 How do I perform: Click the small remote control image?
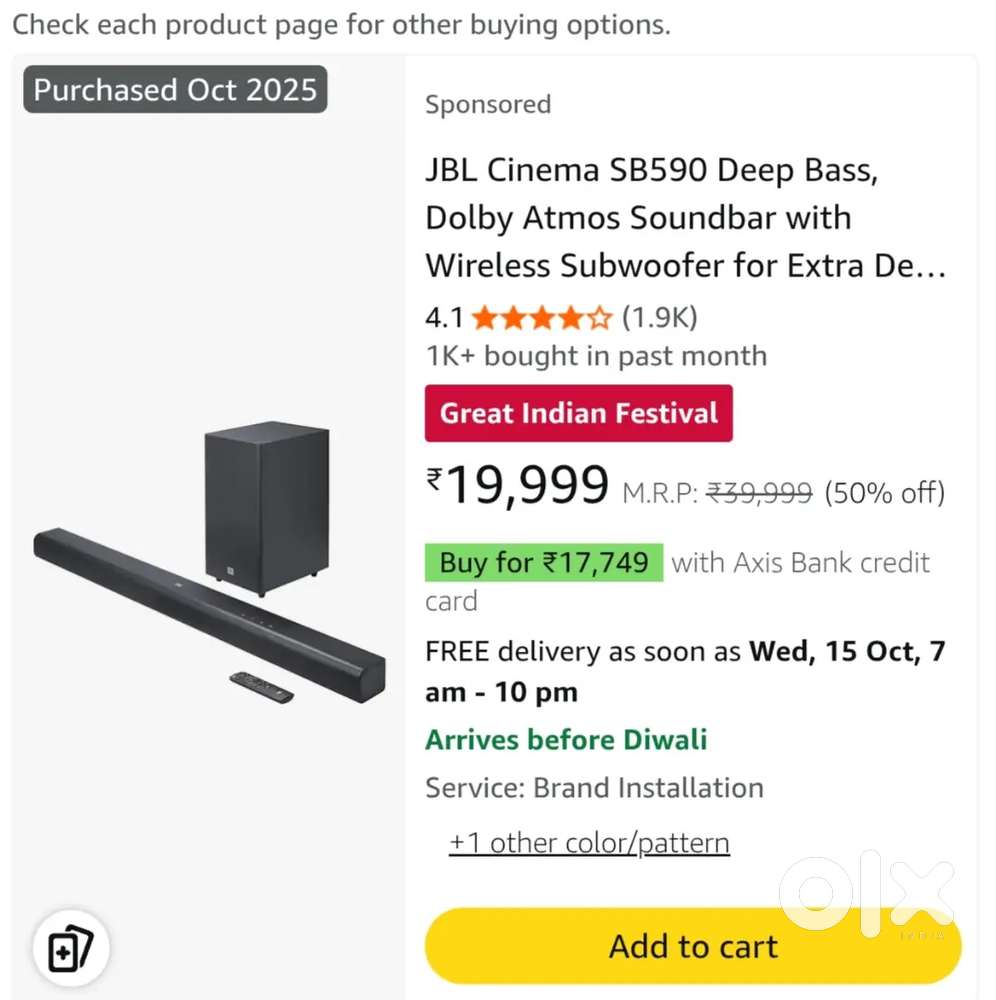[261, 686]
